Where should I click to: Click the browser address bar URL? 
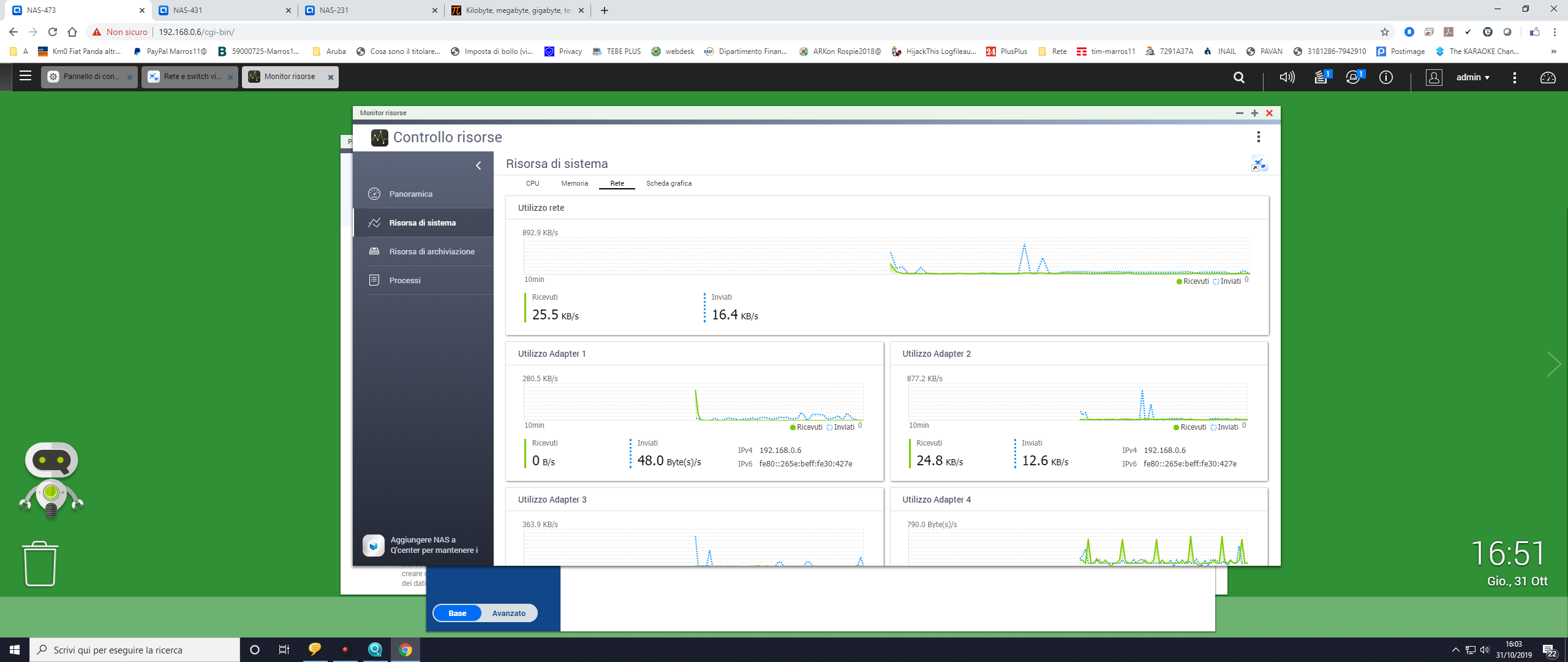(x=196, y=32)
